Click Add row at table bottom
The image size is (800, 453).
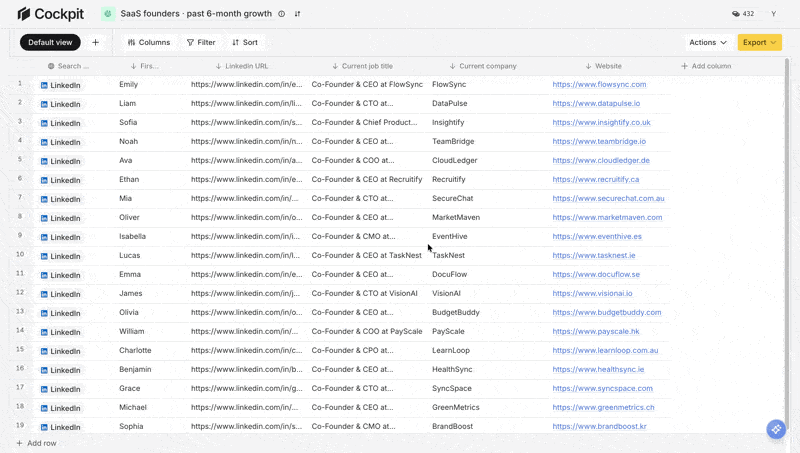36,443
